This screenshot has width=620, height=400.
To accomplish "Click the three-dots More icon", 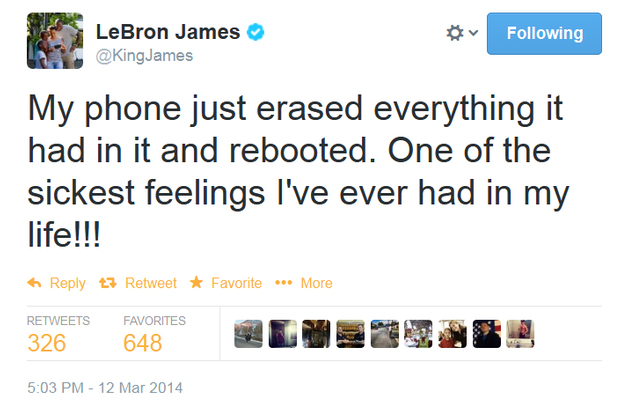I will point(283,283).
